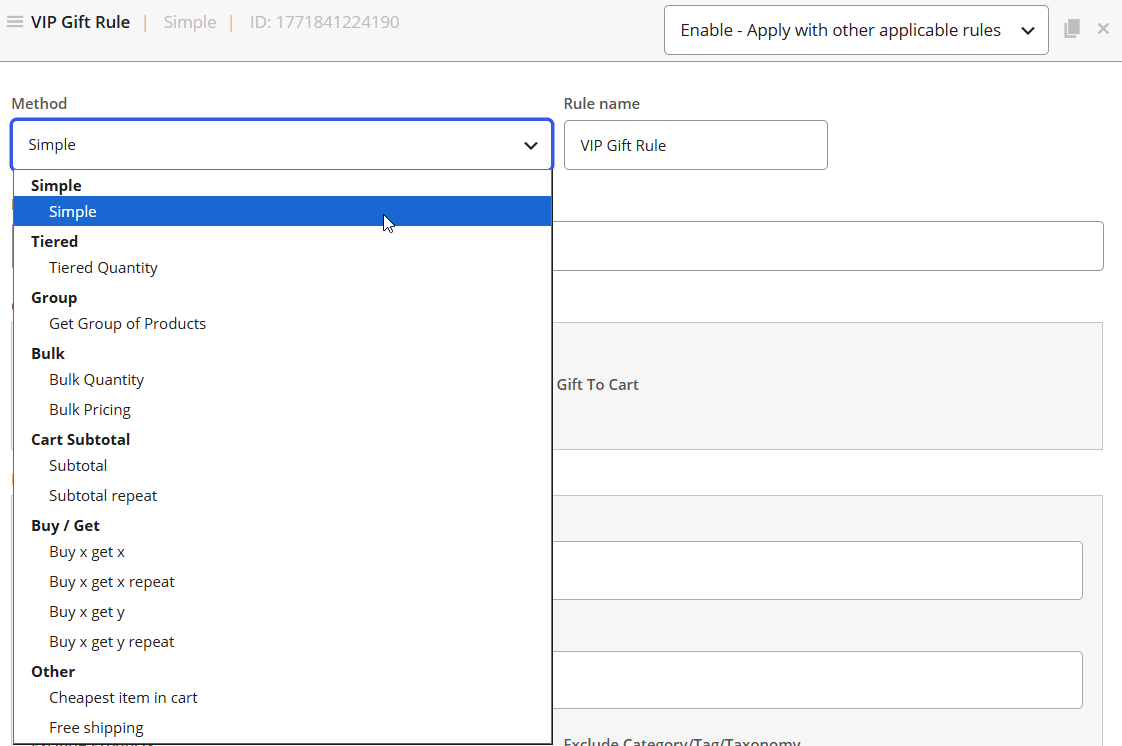
Task: Select Buy x get y
Action: pos(282,612)
